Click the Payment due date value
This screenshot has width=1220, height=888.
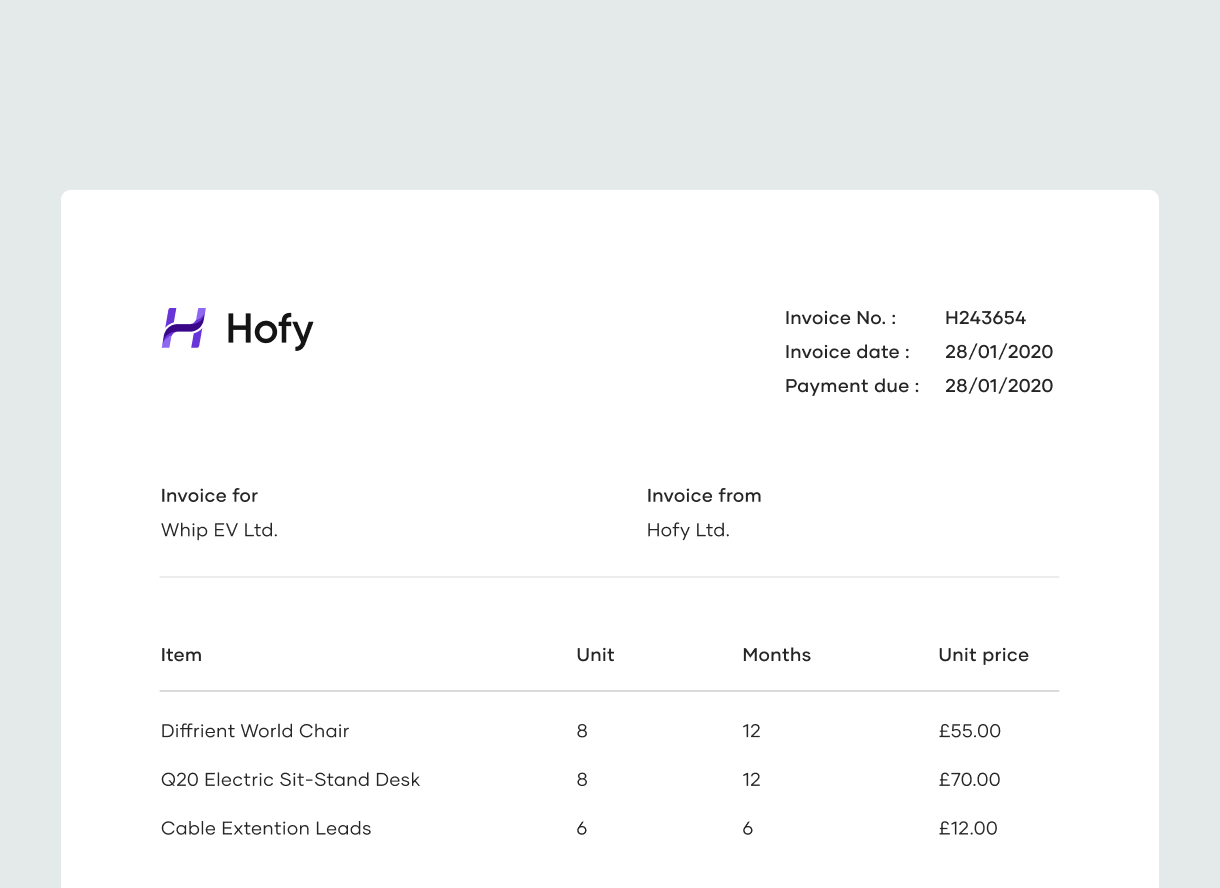tap(998, 386)
